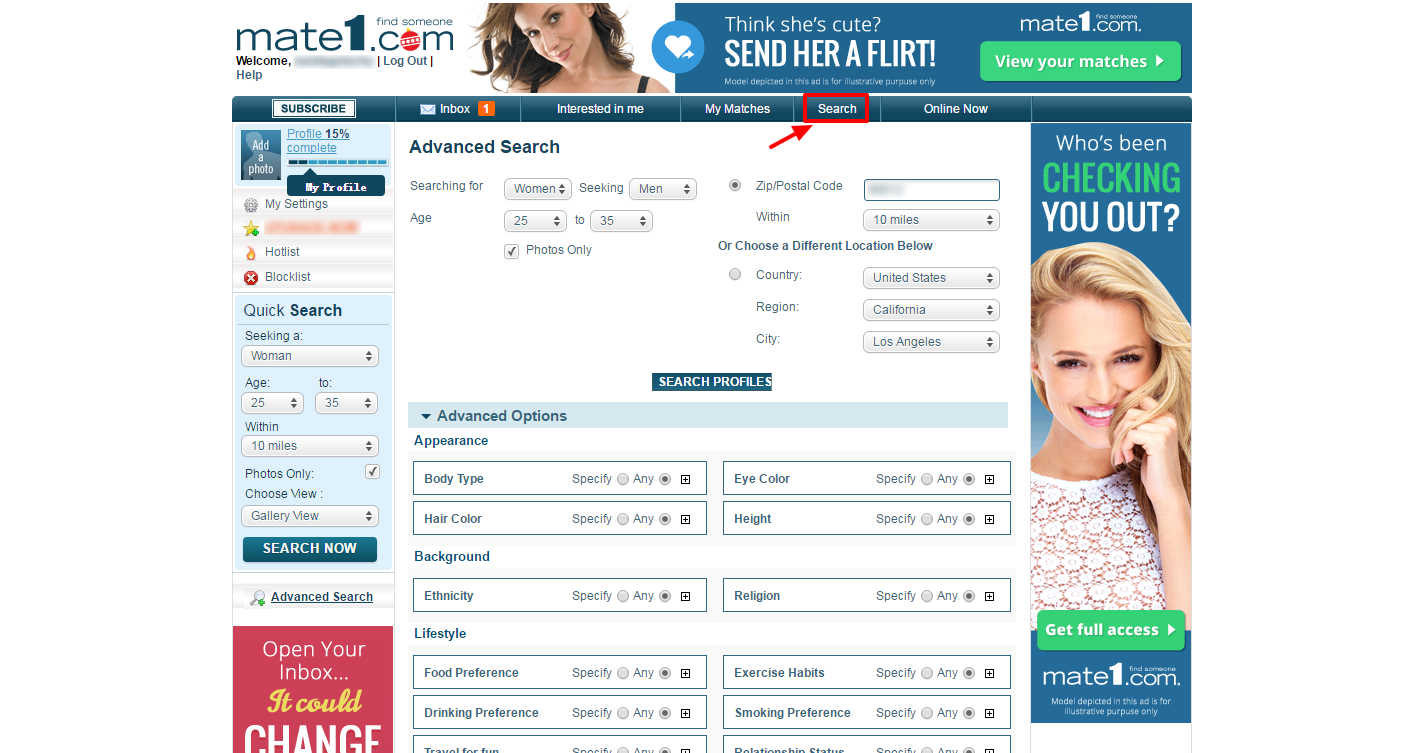Click the Blocklist red X icon
This screenshot has height=753, width=1423.
tap(251, 278)
